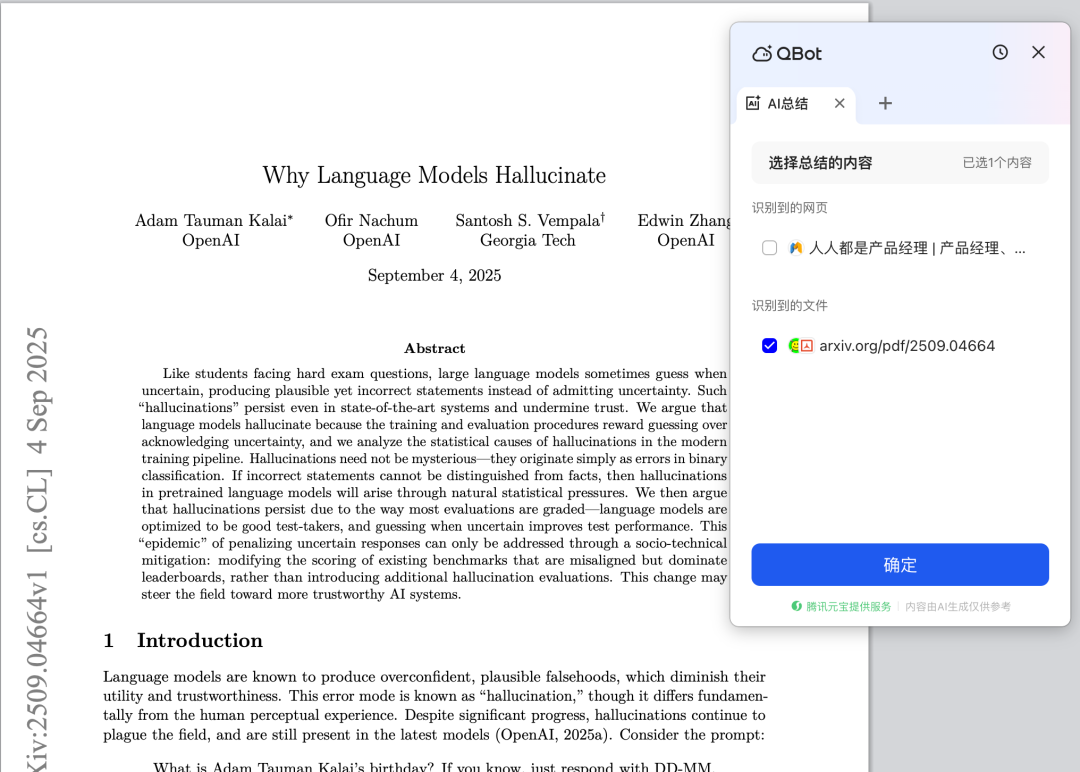Check the 人人都是产品经理 webpage checkbox
Image resolution: width=1080 pixels, height=772 pixels.
pyautogui.click(x=769, y=248)
